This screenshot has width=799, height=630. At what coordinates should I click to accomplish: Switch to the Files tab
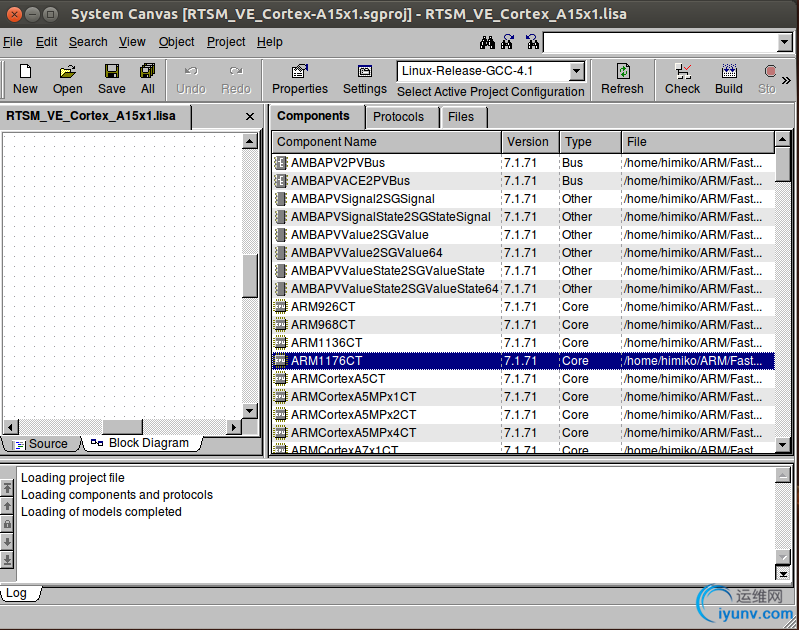pyautogui.click(x=461, y=117)
